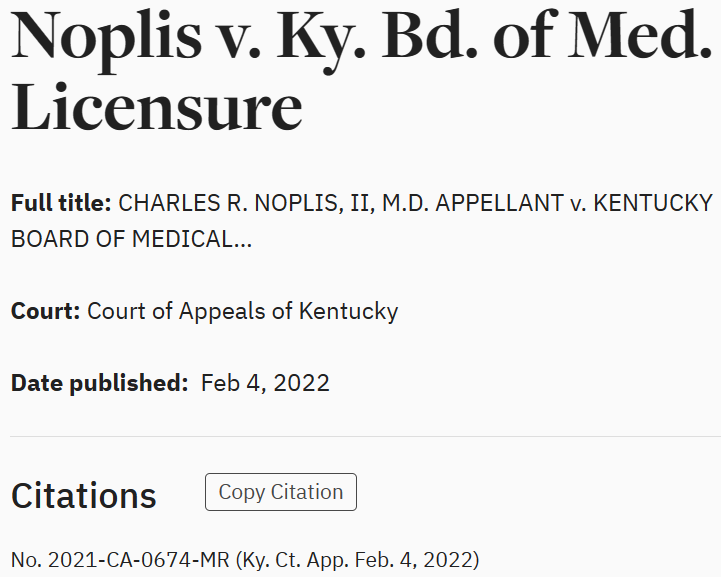
Task: Click the Copy Citation button
Action: 280,492
